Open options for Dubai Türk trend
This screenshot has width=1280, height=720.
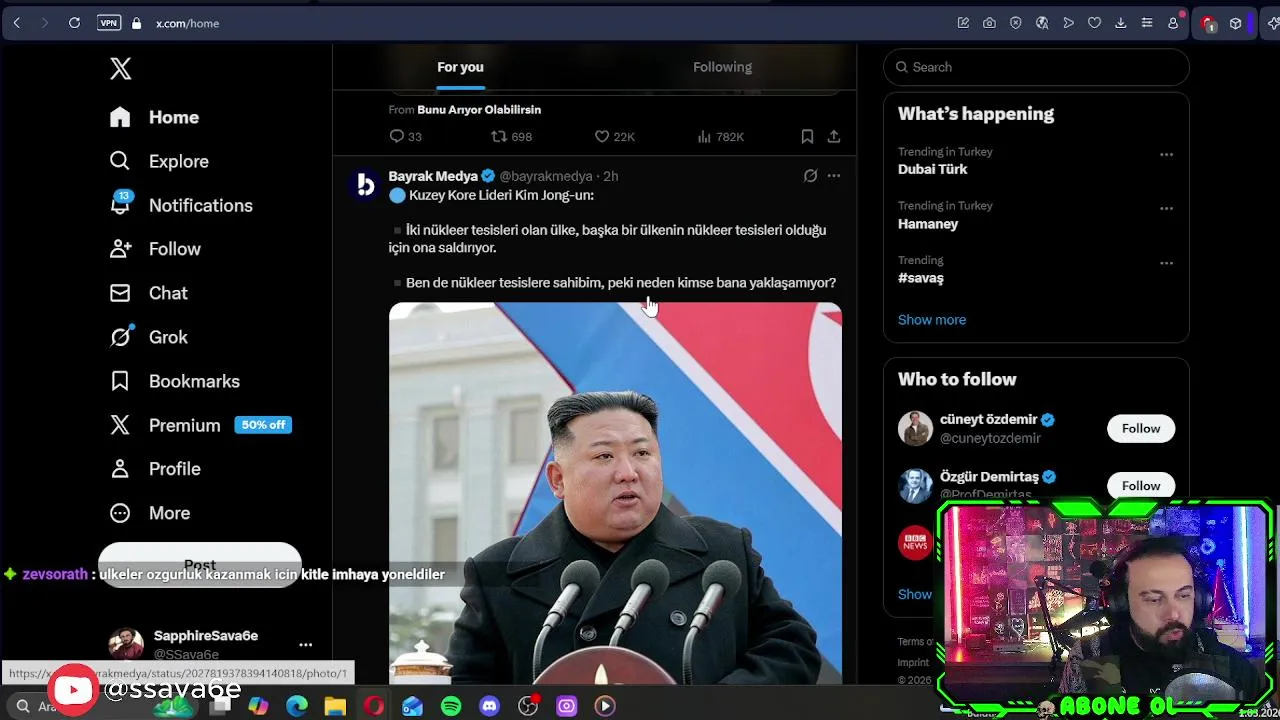coord(1166,155)
